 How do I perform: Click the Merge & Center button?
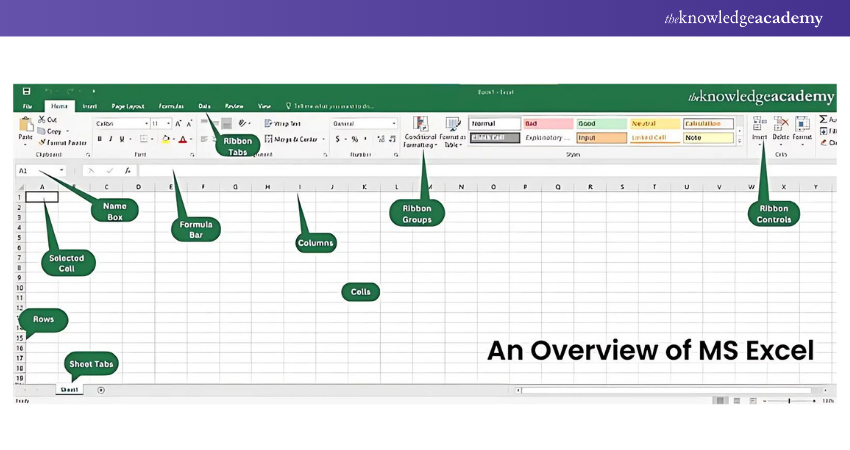click(294, 140)
